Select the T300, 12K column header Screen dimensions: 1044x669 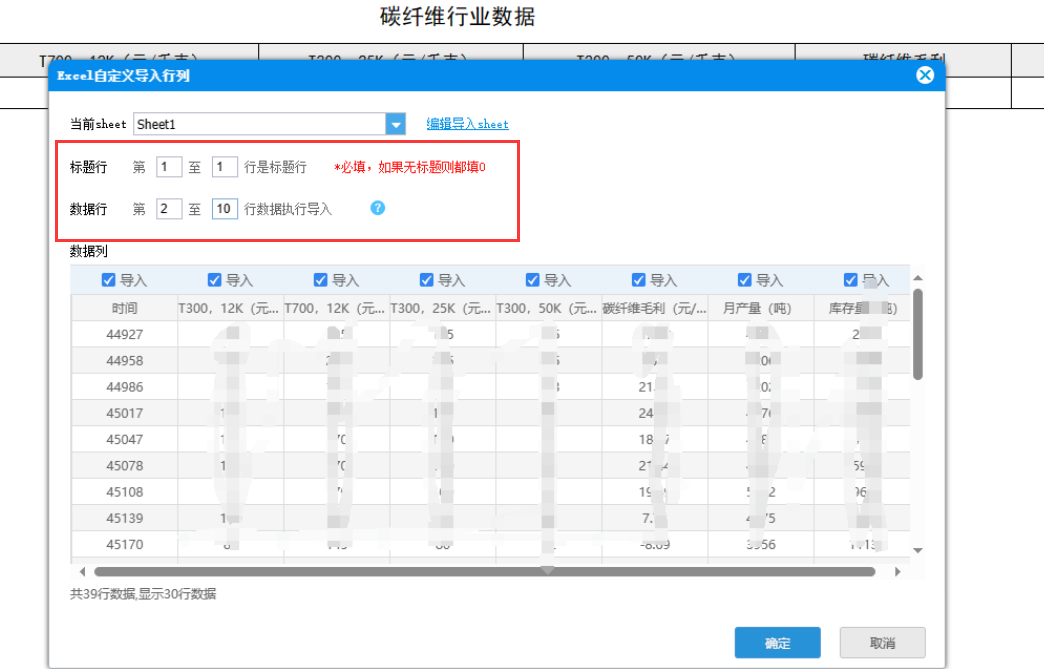[x=230, y=308]
